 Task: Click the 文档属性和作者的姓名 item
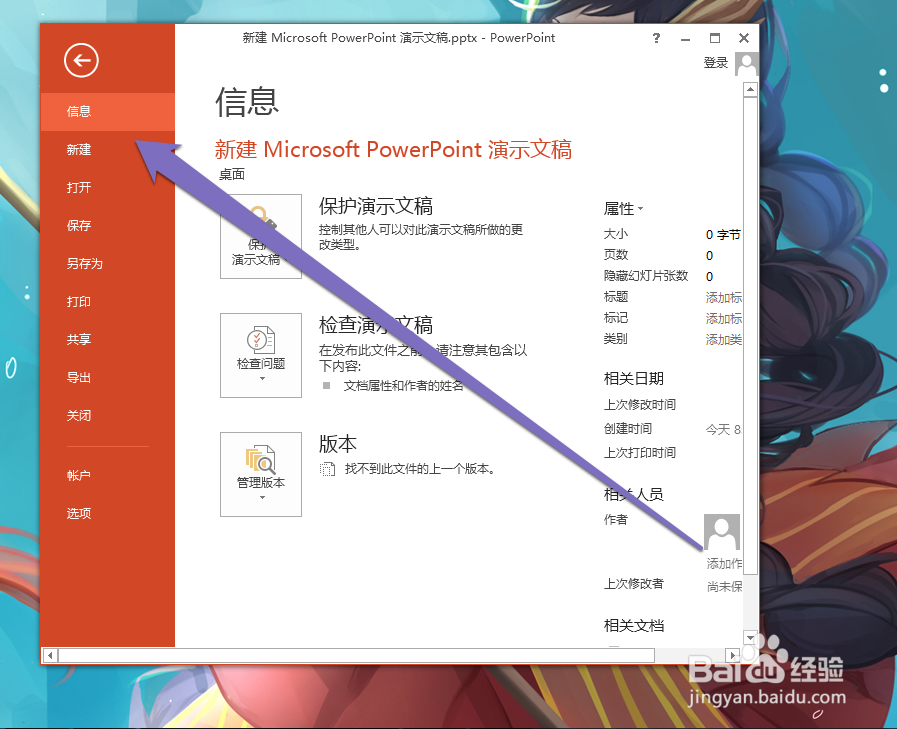(403, 386)
